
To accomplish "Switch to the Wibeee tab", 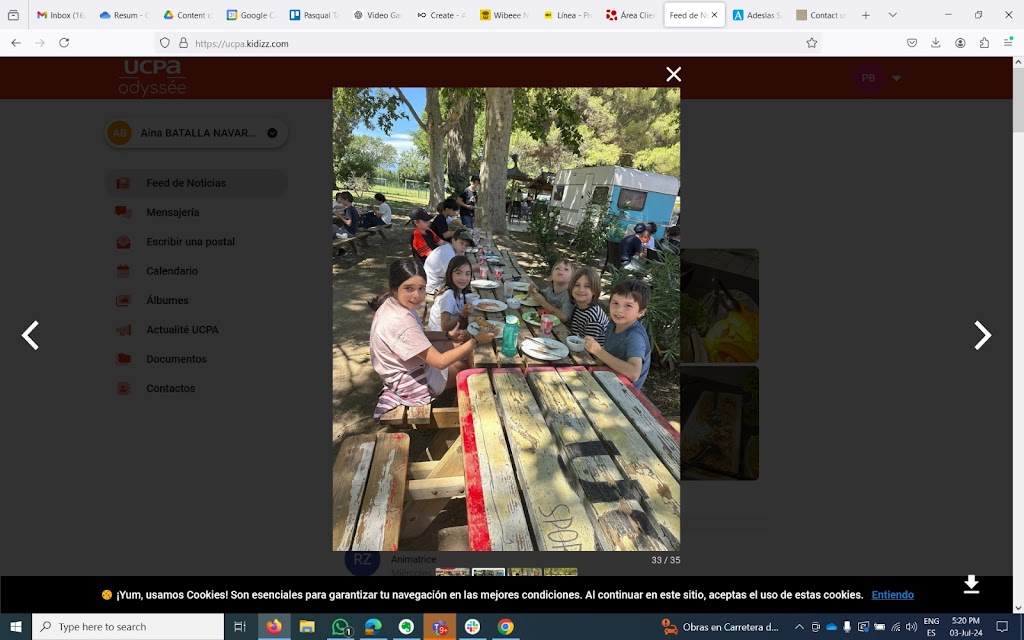I will point(504,15).
